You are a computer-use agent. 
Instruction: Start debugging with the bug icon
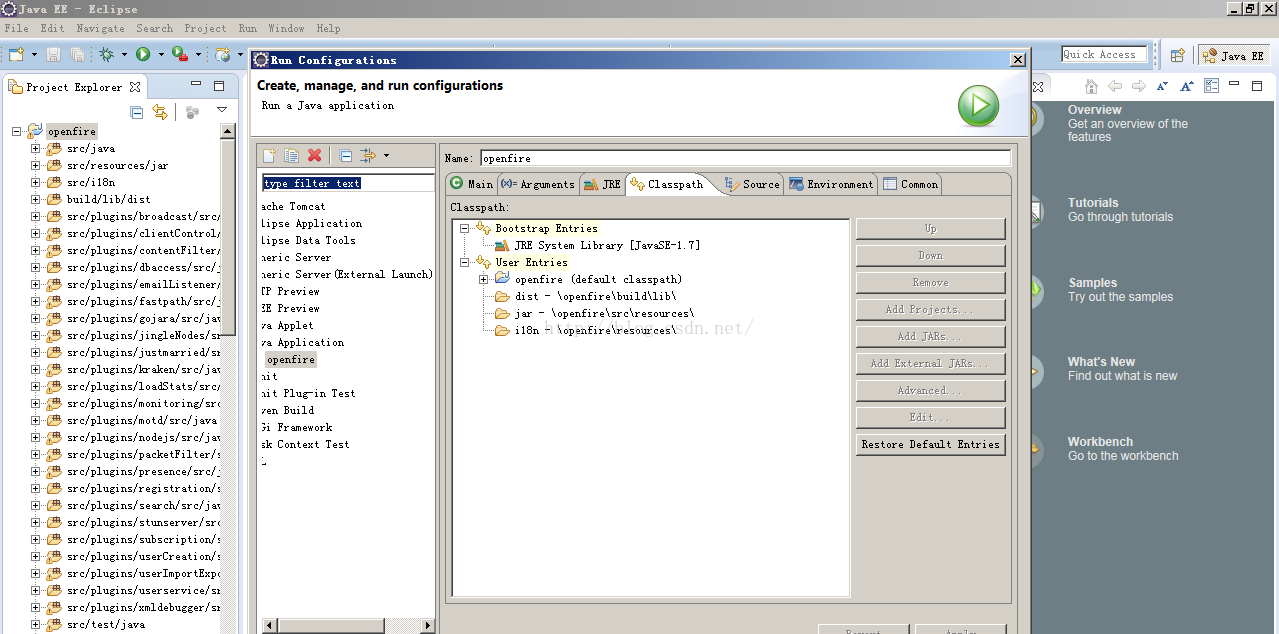click(x=107, y=54)
